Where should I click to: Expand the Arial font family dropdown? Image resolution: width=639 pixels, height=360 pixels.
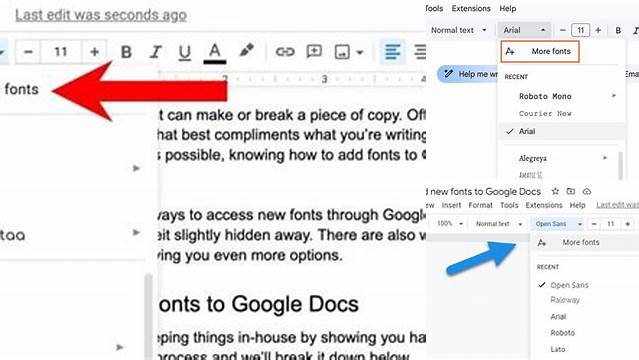(524, 30)
